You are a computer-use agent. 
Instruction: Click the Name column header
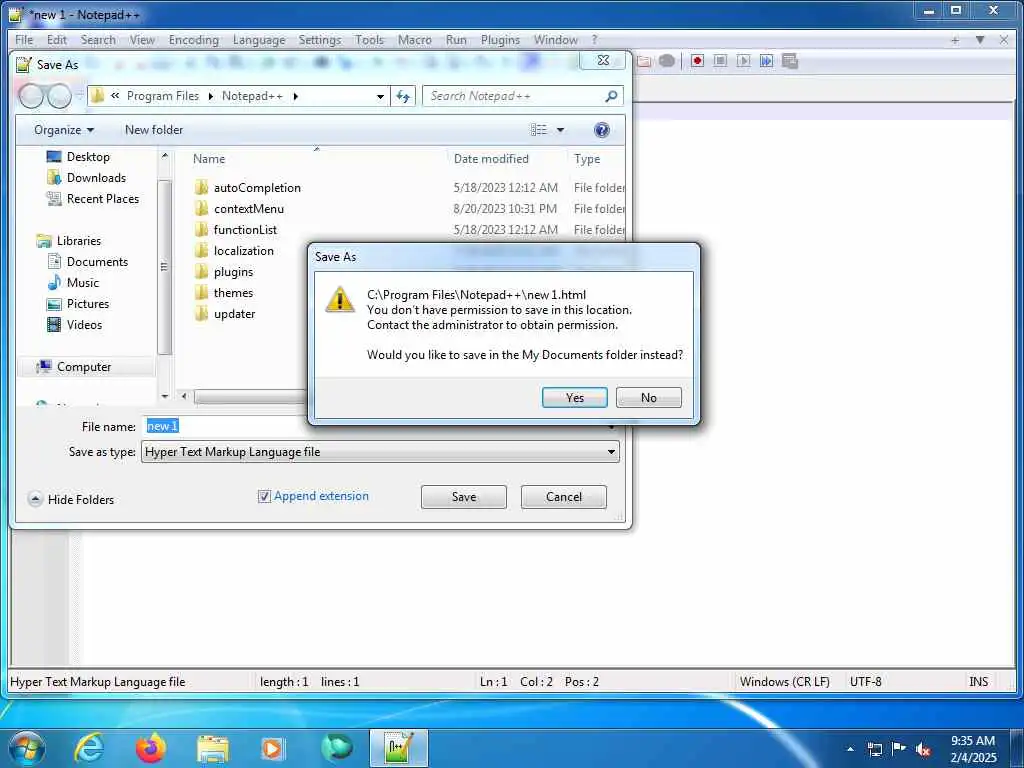click(x=209, y=159)
